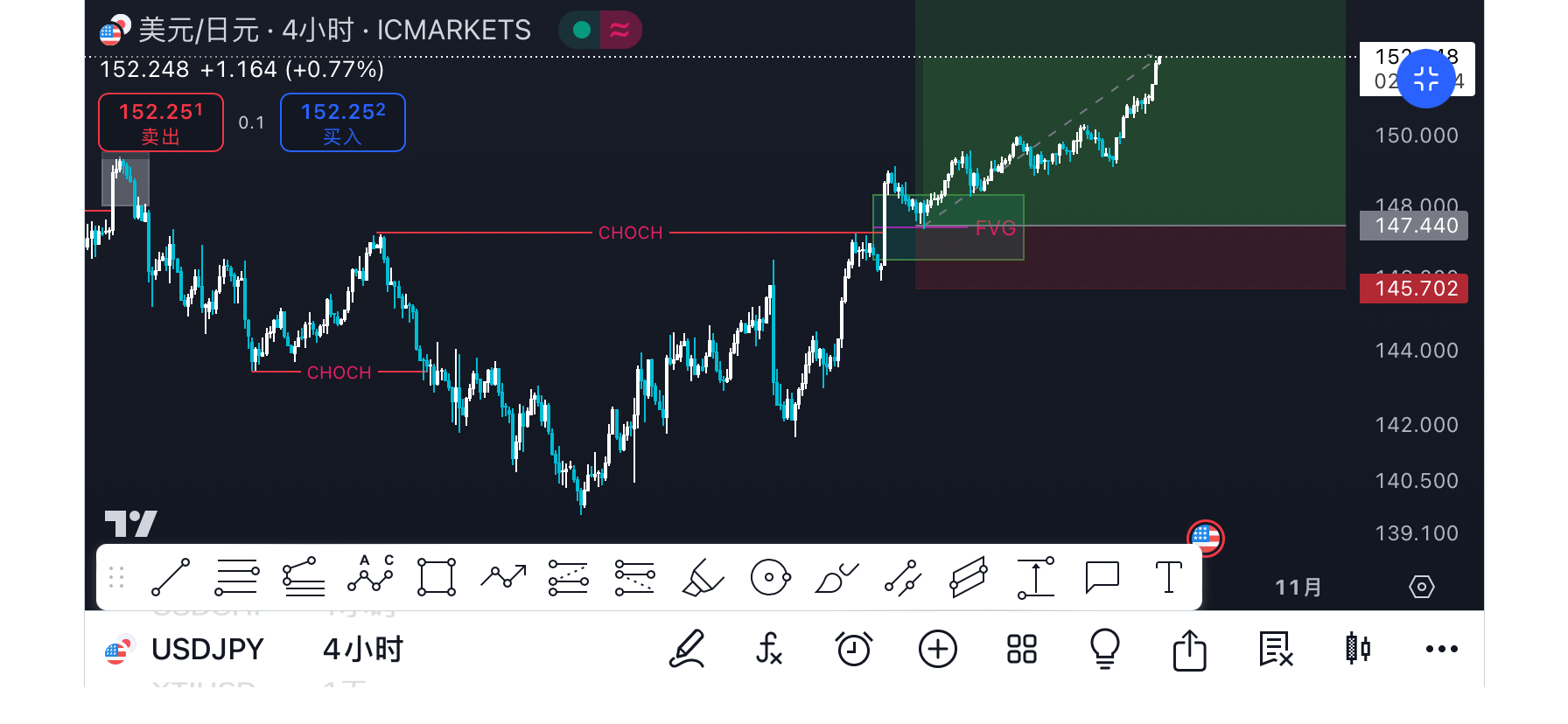Screen dimensions: 1568x724
Task: Select the text annotation tool
Action: pos(1168,578)
